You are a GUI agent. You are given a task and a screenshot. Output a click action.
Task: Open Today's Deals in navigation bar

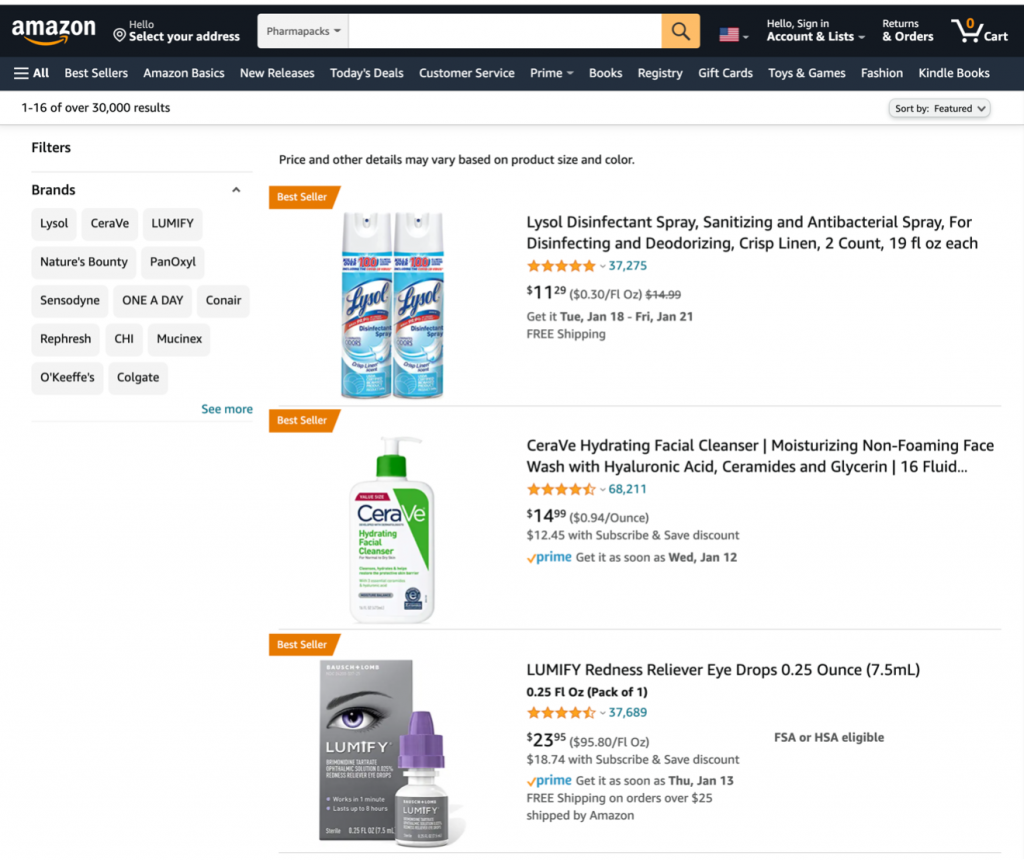click(x=367, y=73)
